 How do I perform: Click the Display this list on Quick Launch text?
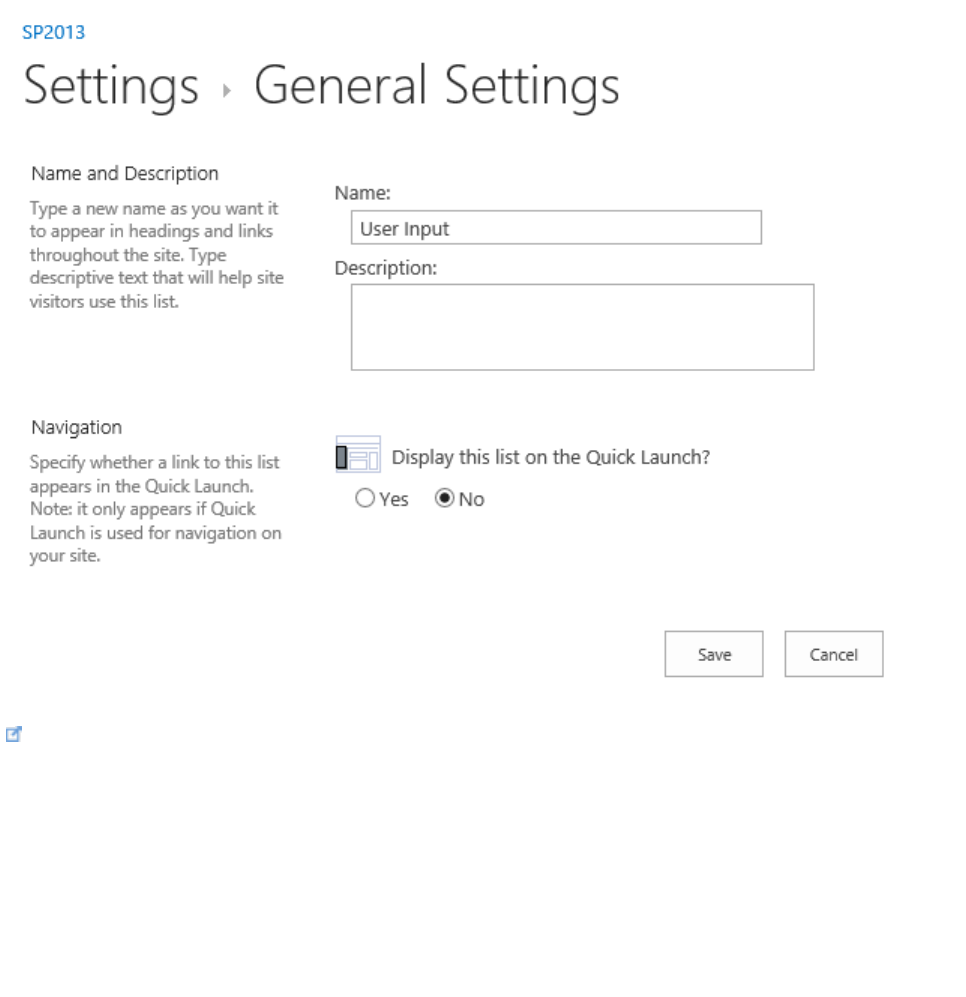click(551, 457)
